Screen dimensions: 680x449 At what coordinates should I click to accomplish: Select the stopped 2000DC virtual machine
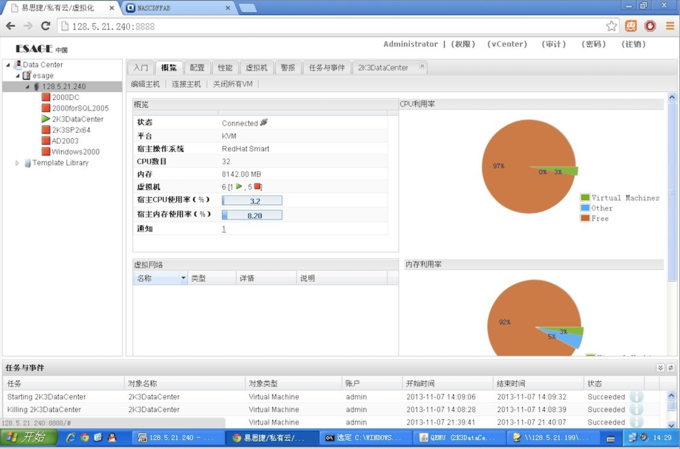65,97
